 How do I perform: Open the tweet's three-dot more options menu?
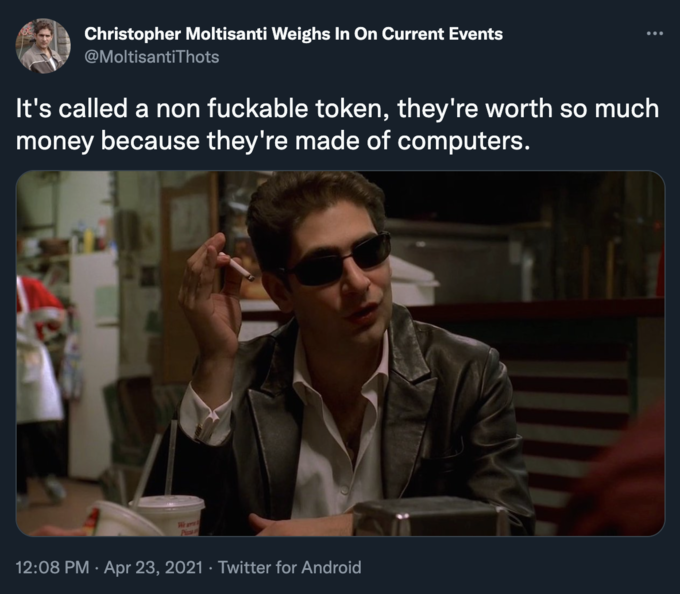[x=655, y=33]
